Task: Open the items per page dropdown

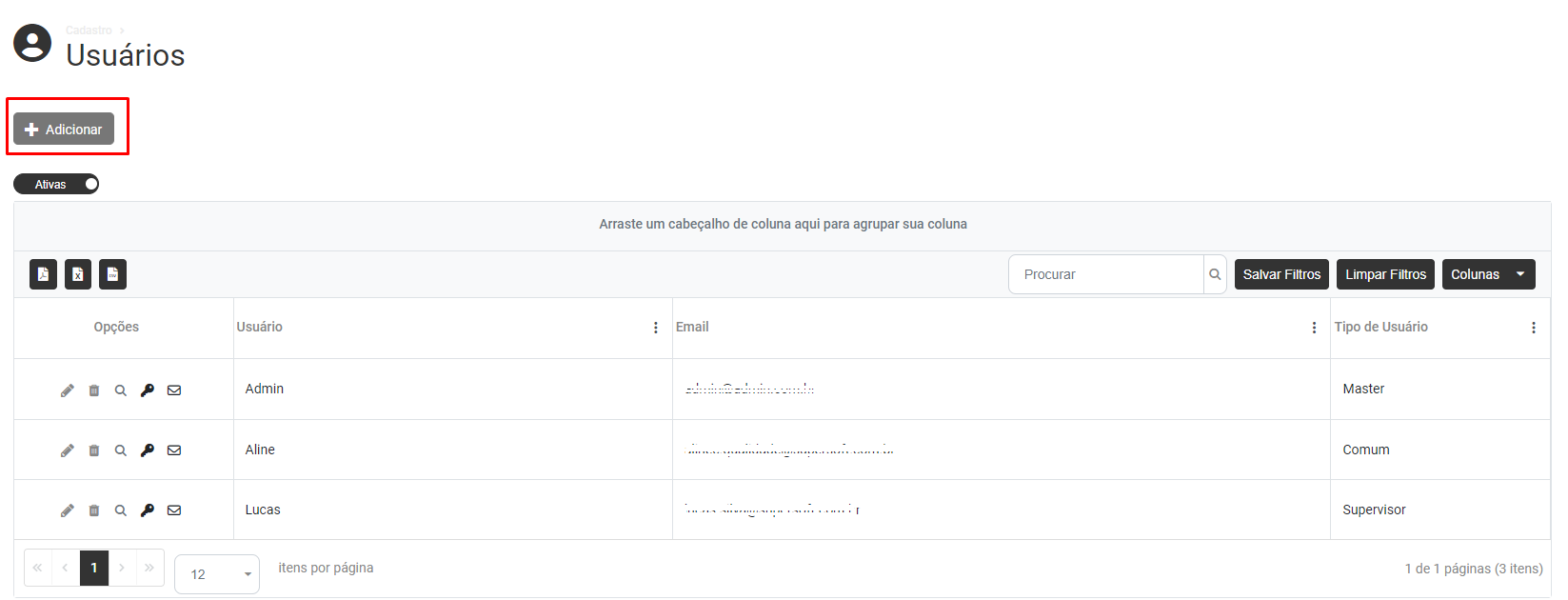Action: tap(217, 574)
